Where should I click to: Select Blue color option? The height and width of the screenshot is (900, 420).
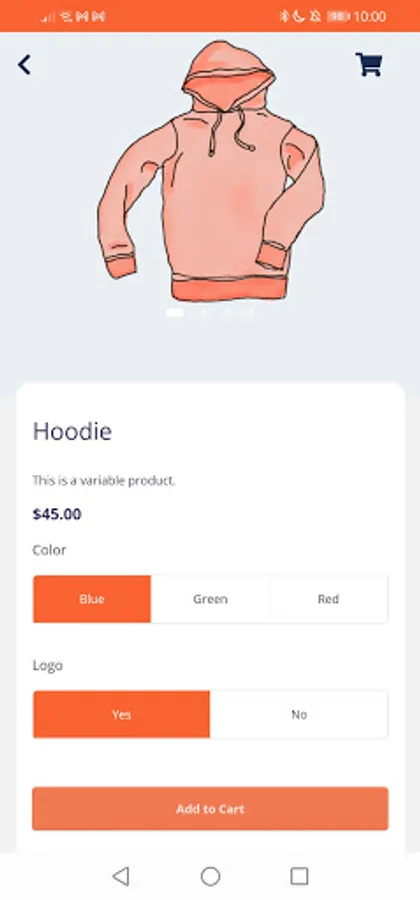click(x=92, y=599)
